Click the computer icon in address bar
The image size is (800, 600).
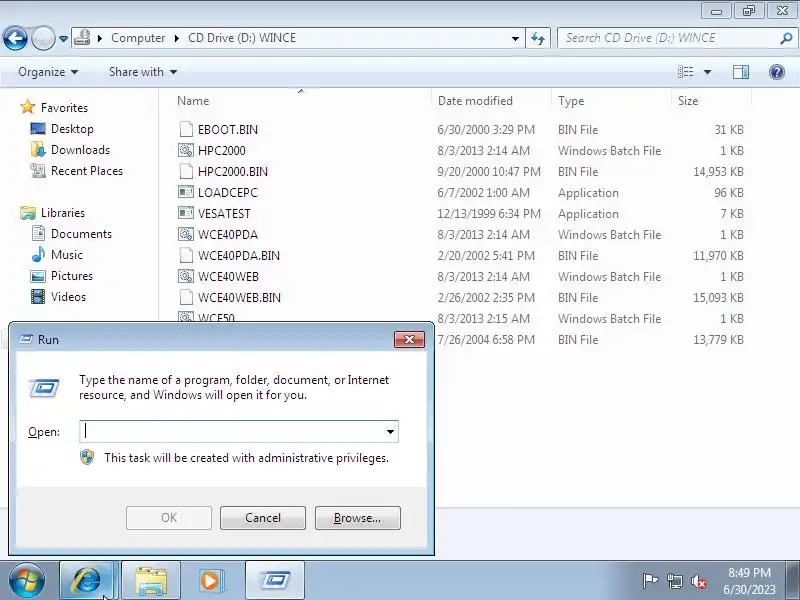[82, 38]
